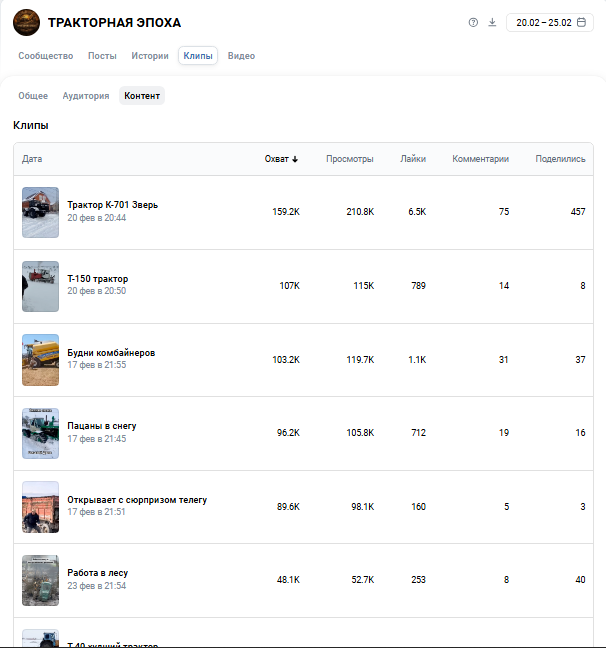Sort by the Лайки column header
Image resolution: width=606 pixels, height=648 pixels.
pos(413,159)
